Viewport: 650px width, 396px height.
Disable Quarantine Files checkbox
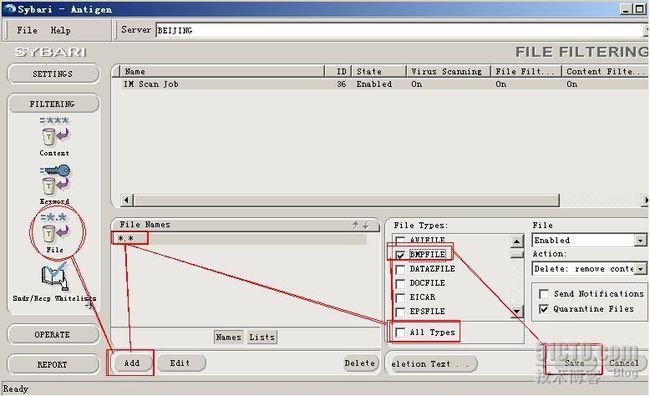(543, 309)
